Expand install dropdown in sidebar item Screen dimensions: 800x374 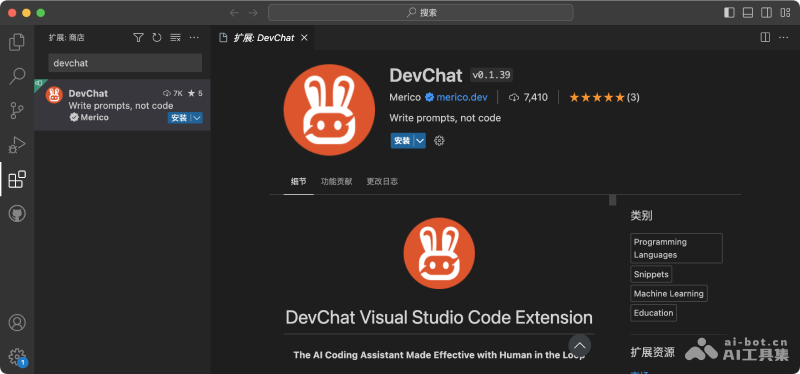point(197,118)
